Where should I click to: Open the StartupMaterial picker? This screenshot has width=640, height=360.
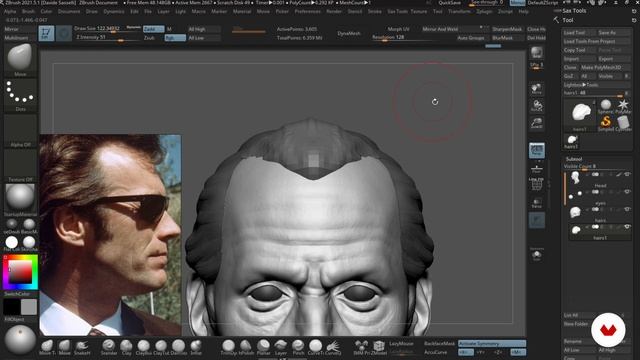pos(20,200)
